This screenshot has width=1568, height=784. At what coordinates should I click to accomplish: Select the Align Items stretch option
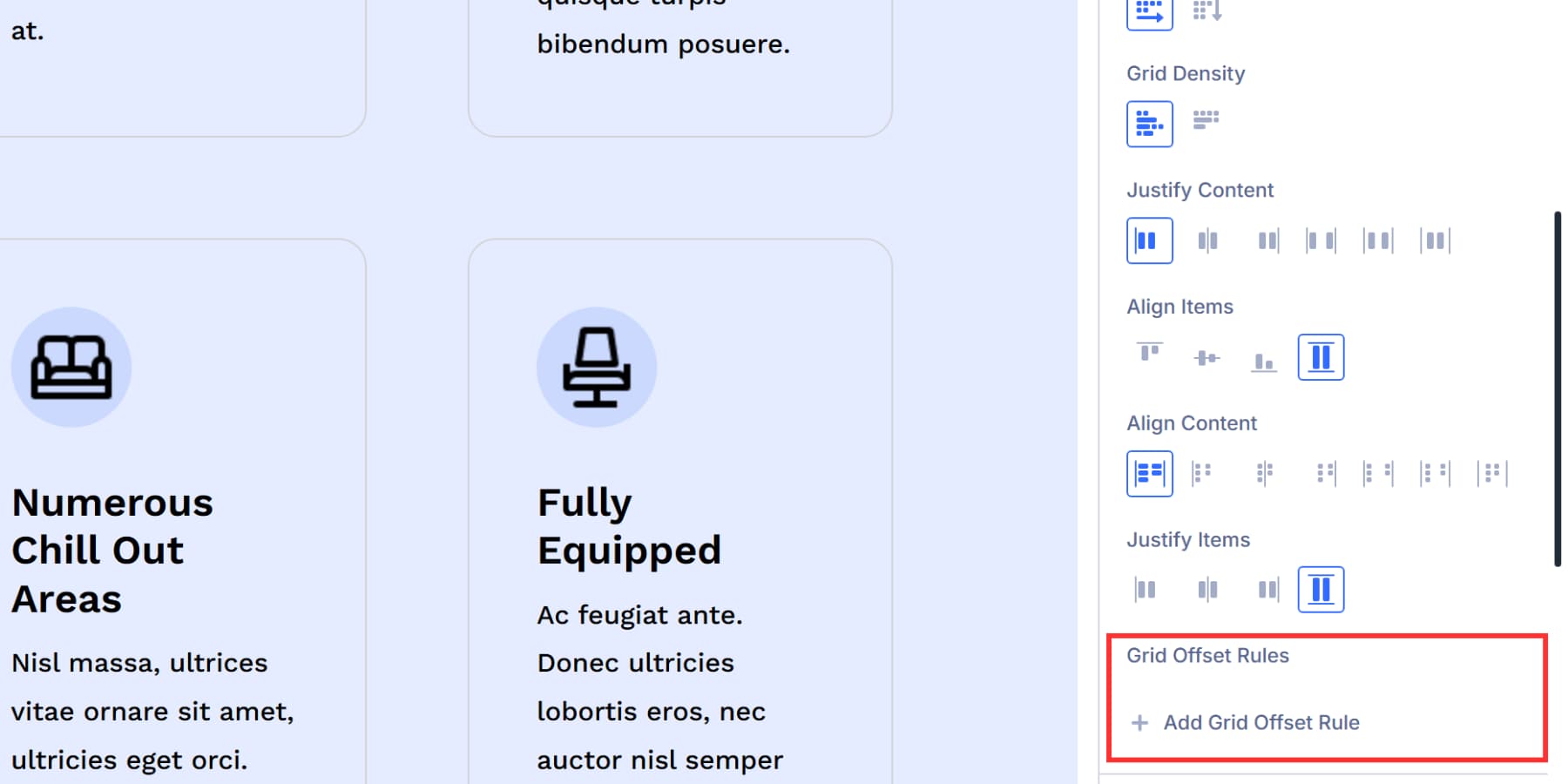(1321, 356)
